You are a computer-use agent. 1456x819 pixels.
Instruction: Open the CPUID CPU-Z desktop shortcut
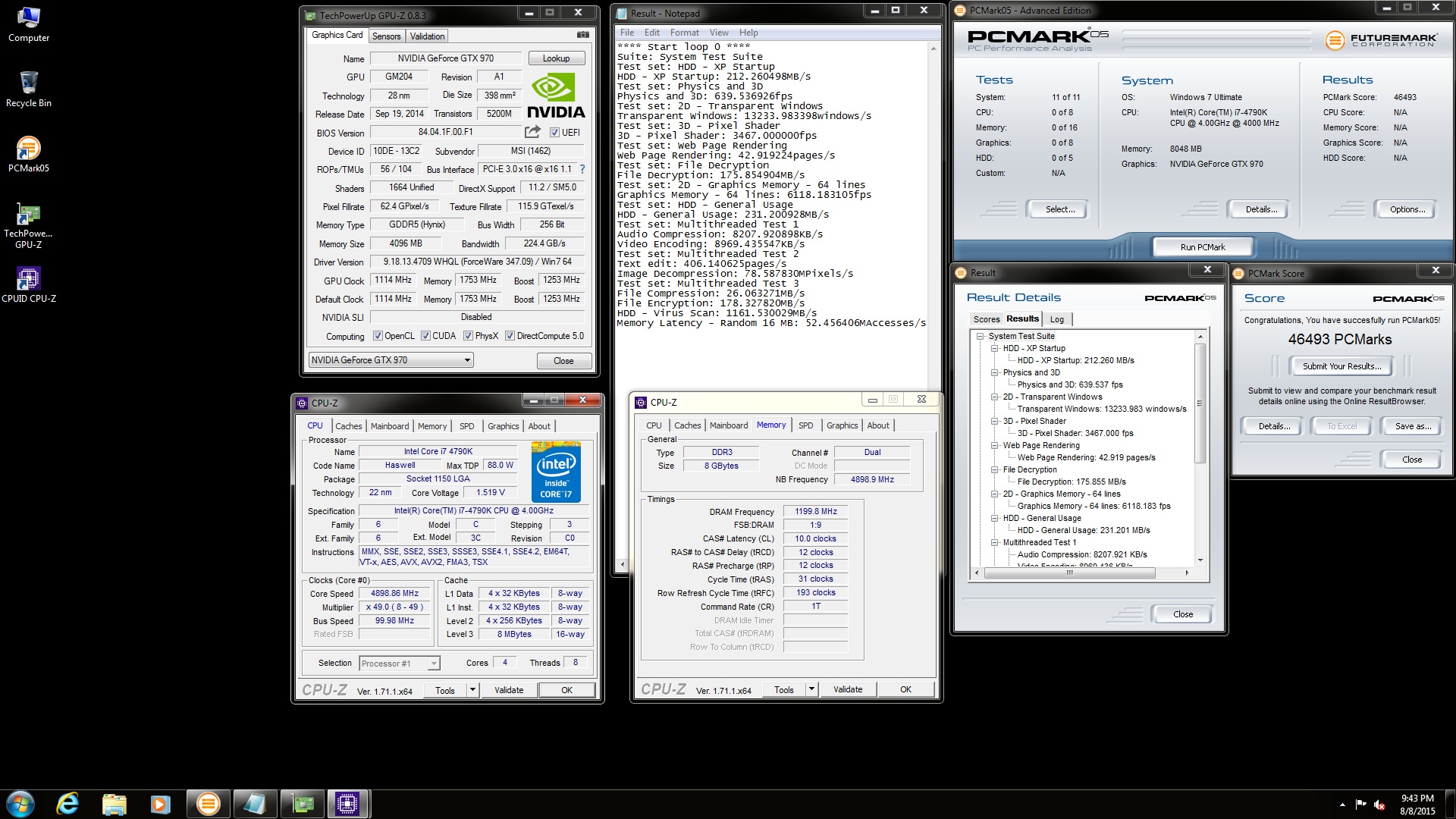[x=29, y=285]
